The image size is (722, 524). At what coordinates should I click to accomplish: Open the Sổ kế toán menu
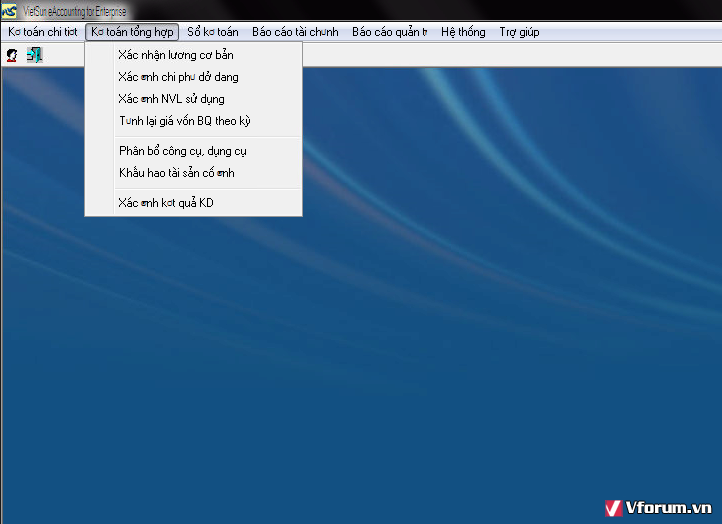click(212, 32)
